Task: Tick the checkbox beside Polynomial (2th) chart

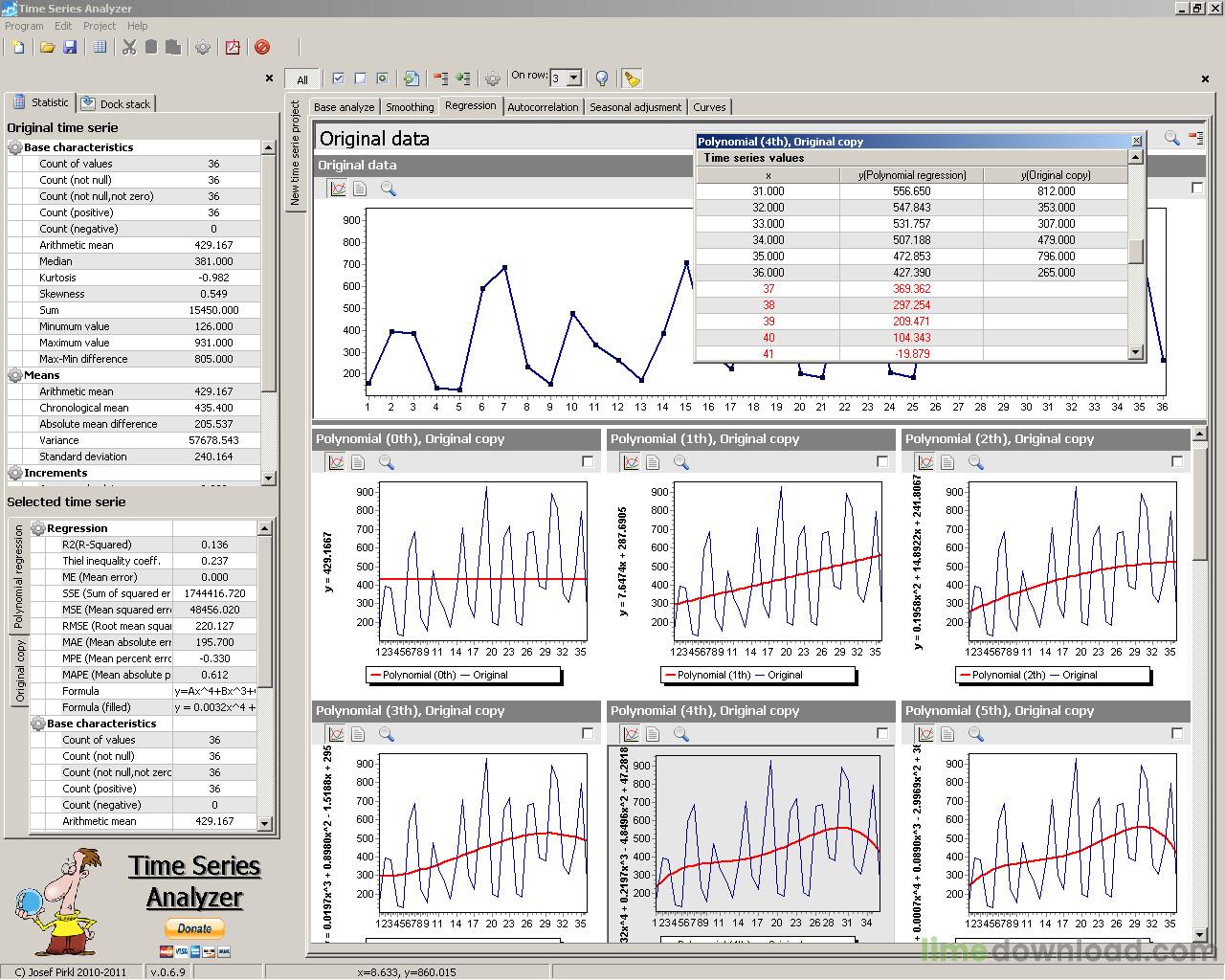Action: (x=1175, y=461)
